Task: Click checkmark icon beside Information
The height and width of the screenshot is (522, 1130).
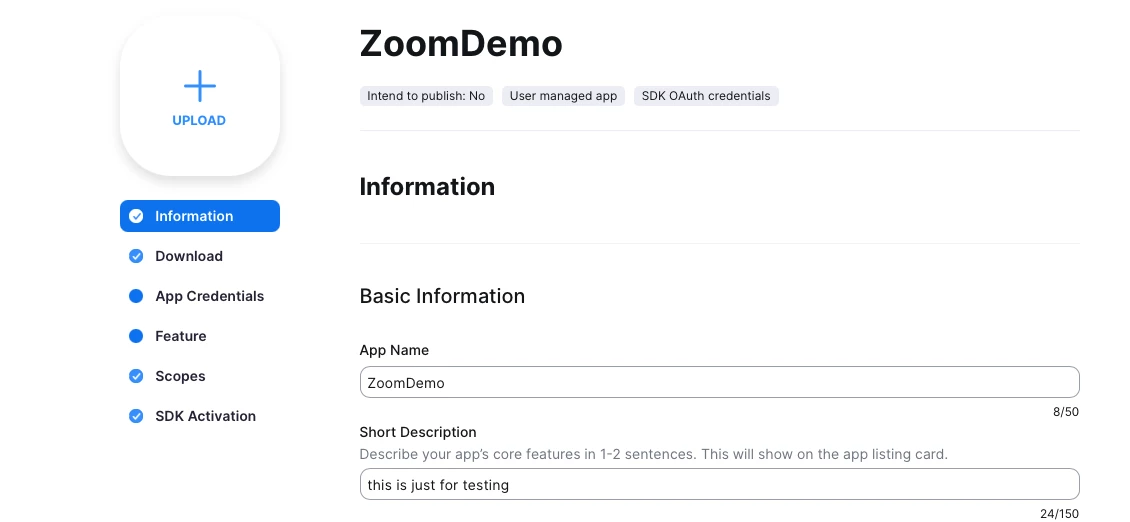Action: [x=136, y=216]
